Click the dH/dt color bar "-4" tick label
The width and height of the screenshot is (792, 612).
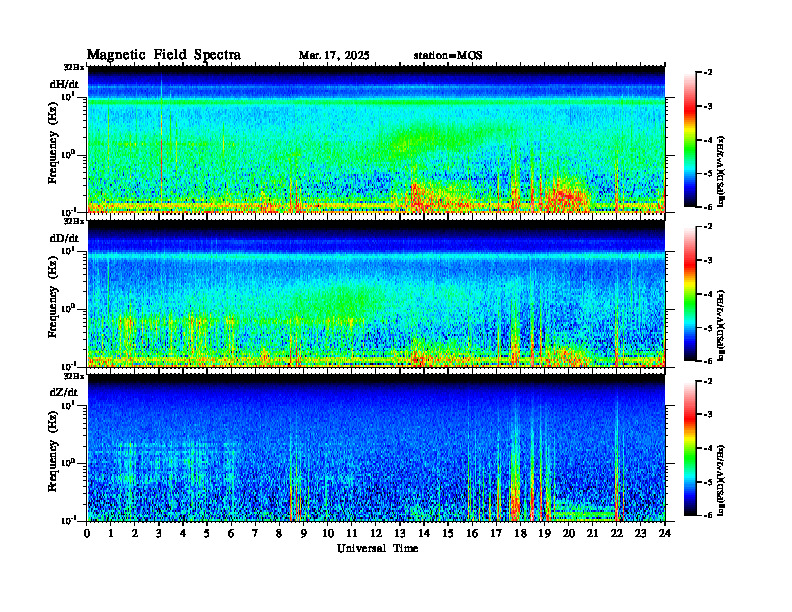[x=708, y=140]
